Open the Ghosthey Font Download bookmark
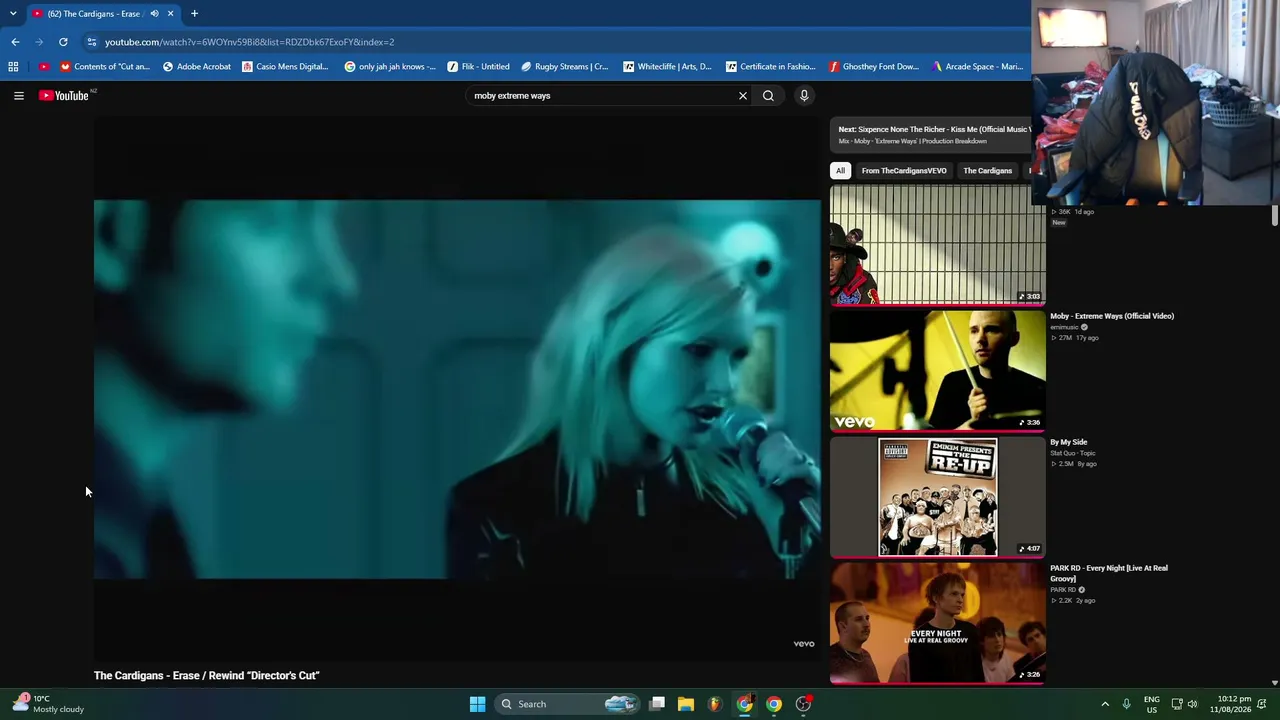 [873, 67]
